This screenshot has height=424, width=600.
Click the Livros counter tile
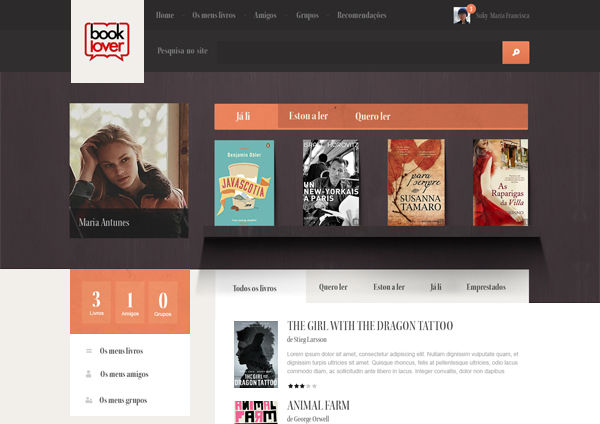click(97, 303)
